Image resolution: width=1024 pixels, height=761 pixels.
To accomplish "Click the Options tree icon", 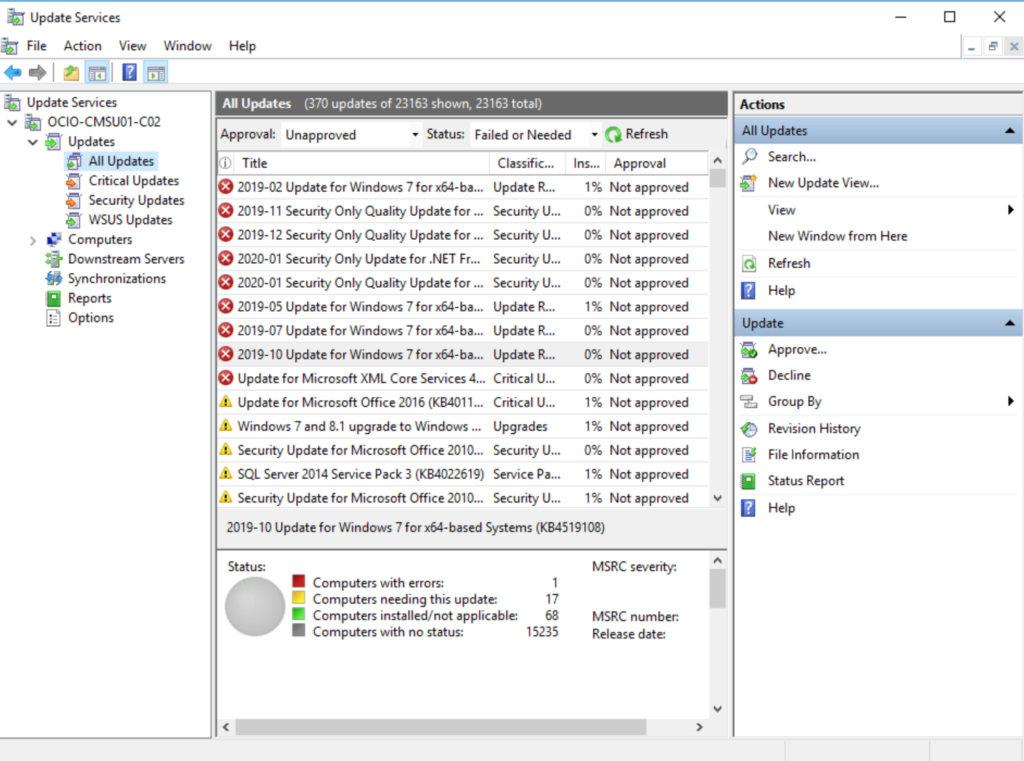I will point(54,318).
